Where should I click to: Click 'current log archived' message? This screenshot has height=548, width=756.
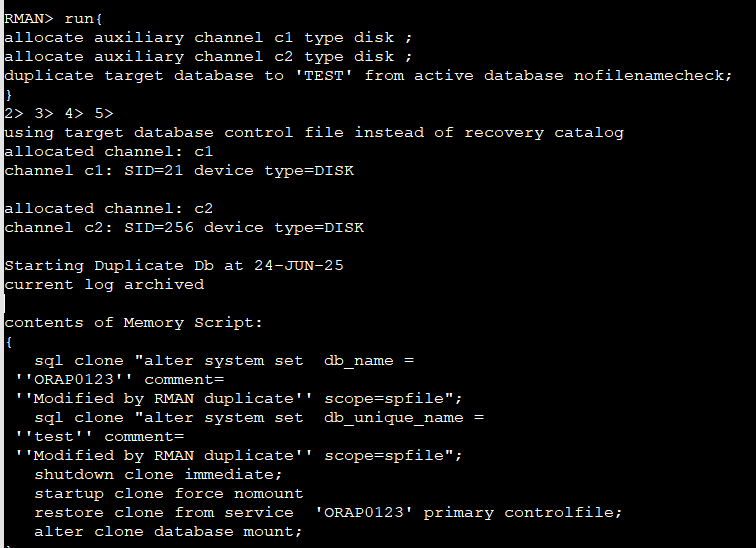(104, 285)
